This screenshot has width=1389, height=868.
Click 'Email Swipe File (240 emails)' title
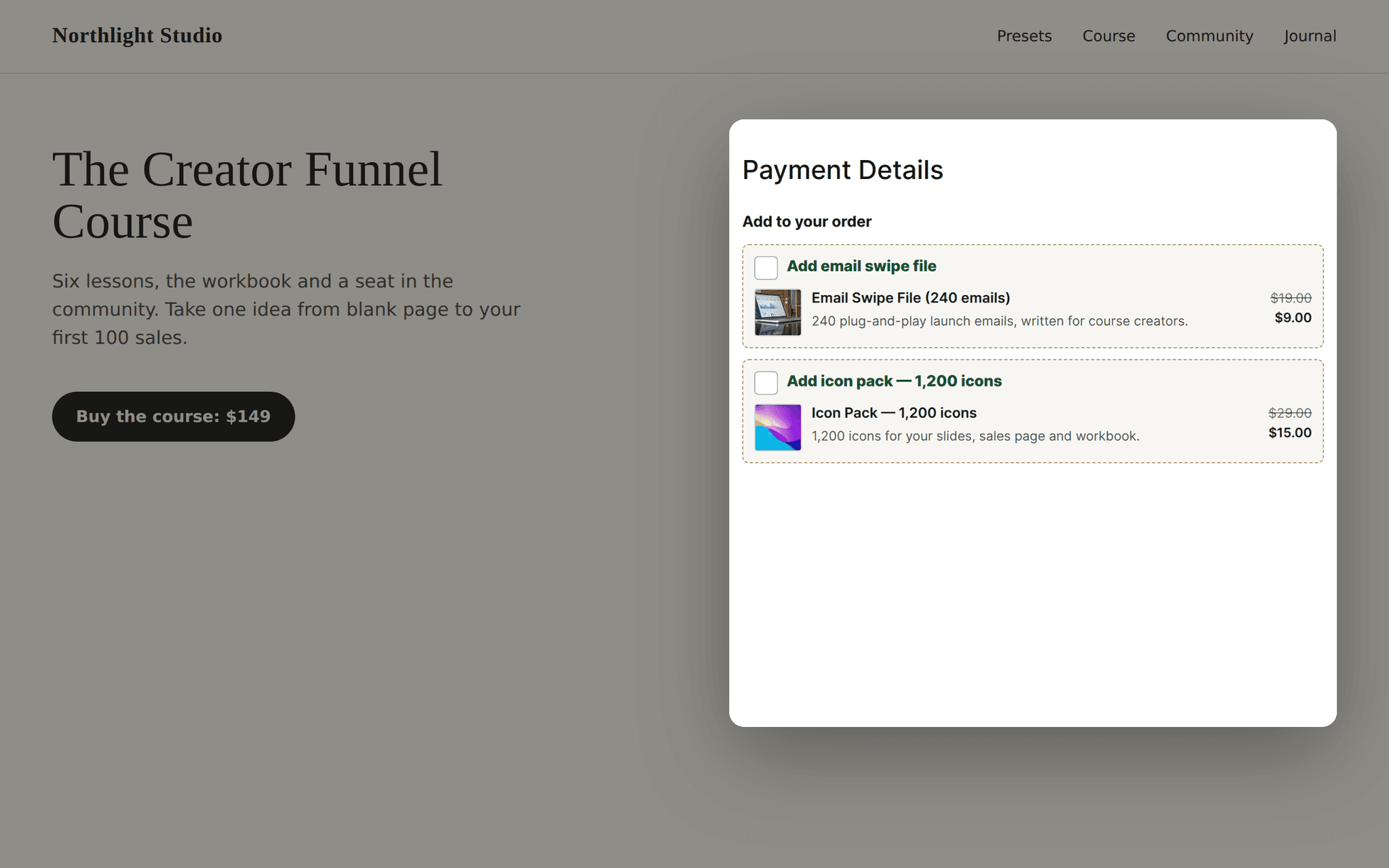(x=911, y=298)
